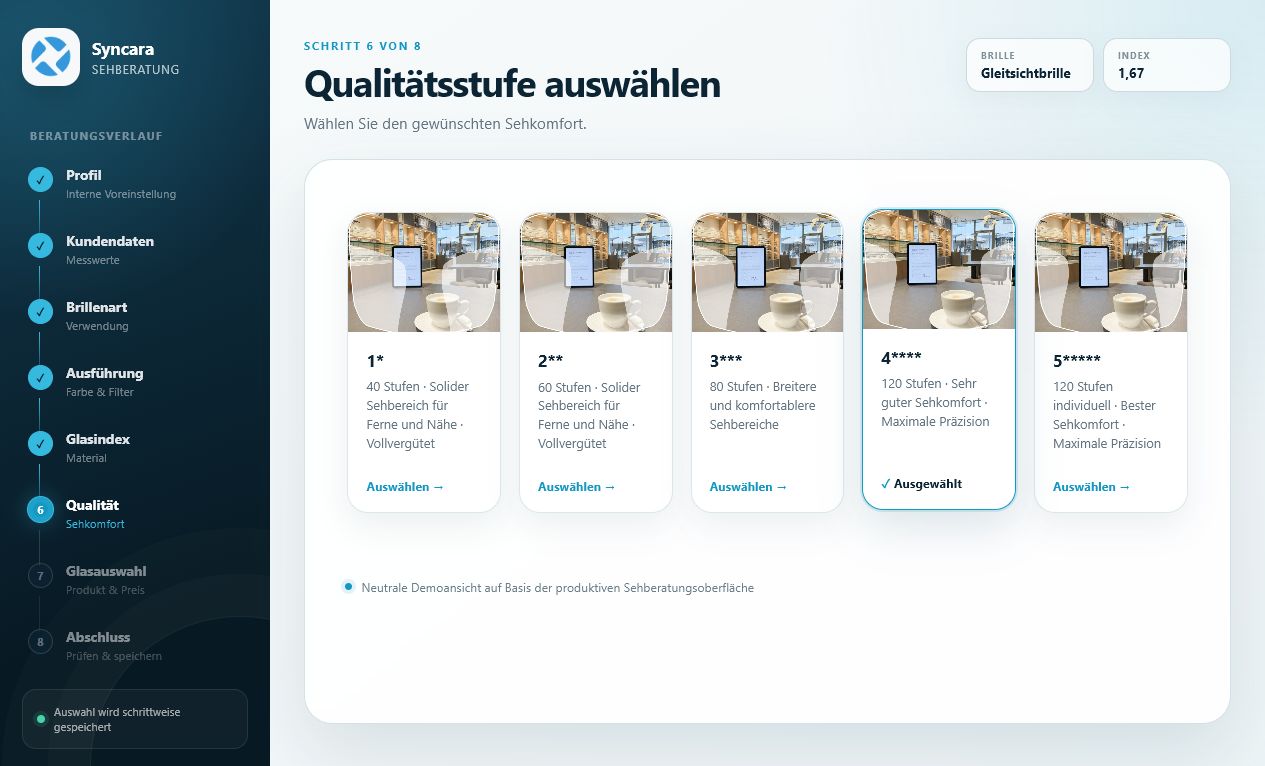
Task: Click the step 7 Glasauswahl number circle
Action: [x=40, y=576]
